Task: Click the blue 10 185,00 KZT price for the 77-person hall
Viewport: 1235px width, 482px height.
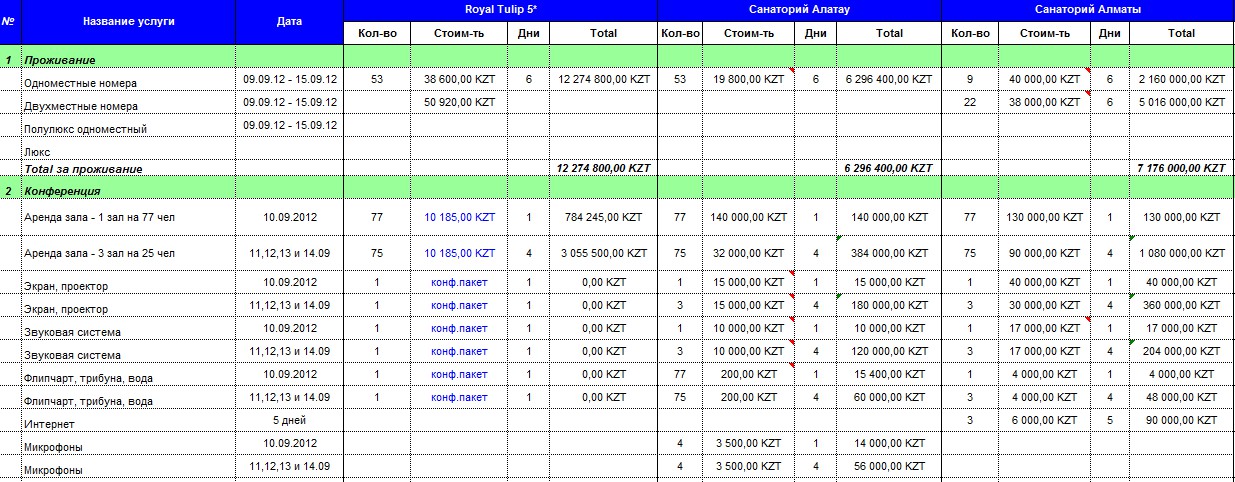Action: coord(459,216)
